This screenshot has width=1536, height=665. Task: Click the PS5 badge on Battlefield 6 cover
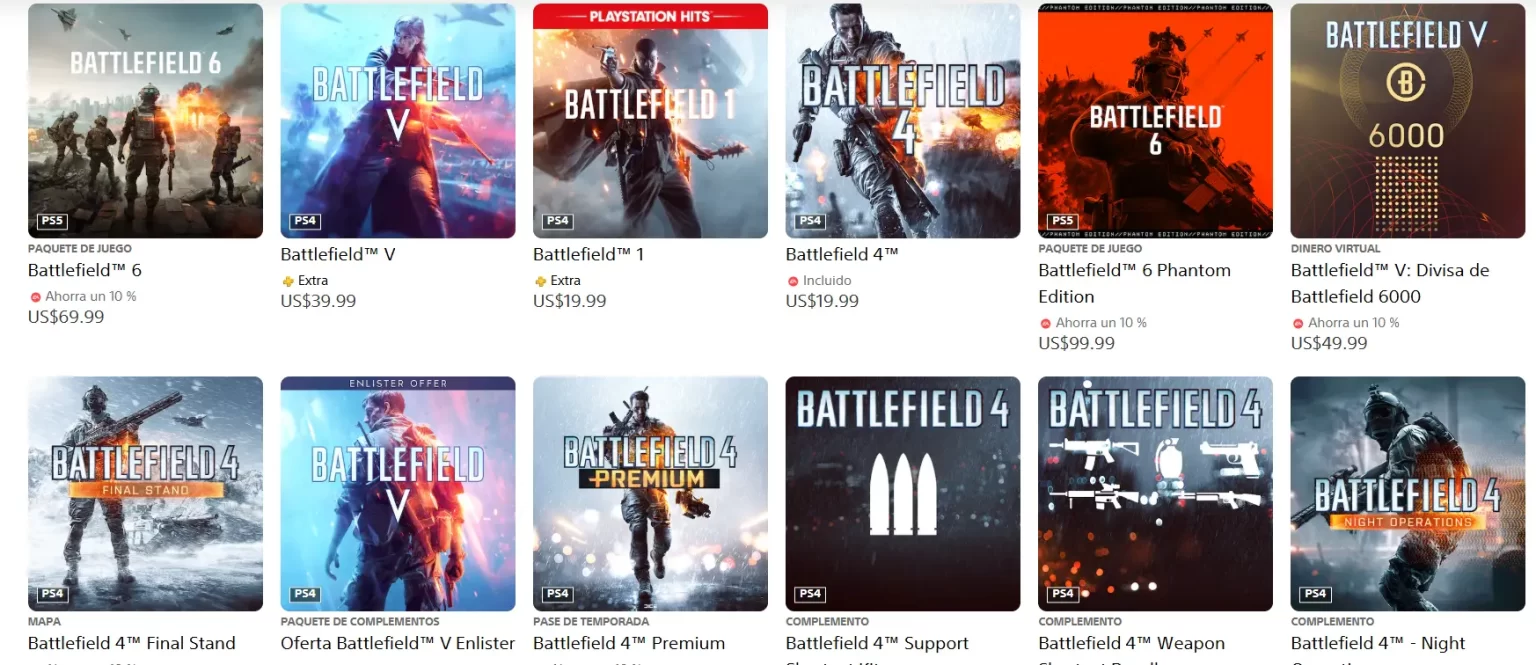click(x=53, y=221)
